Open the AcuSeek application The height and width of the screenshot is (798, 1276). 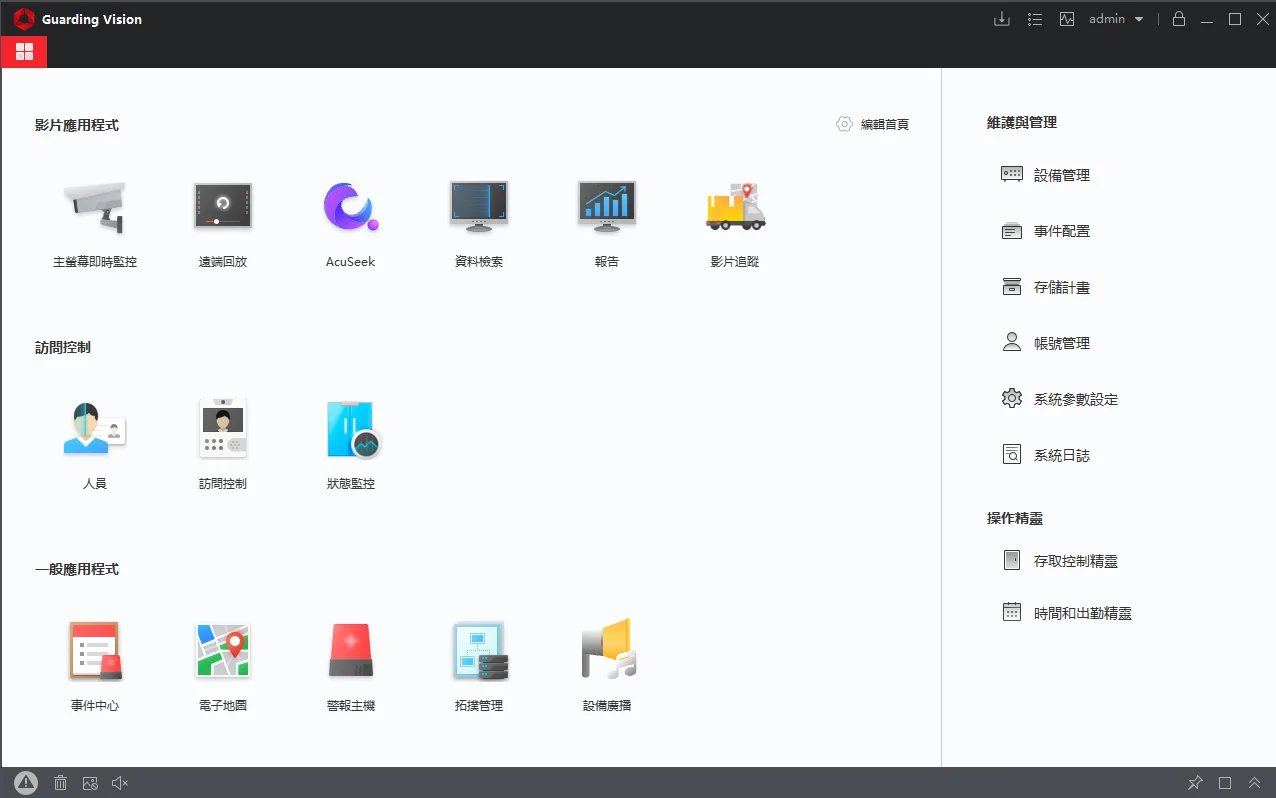tap(350, 208)
